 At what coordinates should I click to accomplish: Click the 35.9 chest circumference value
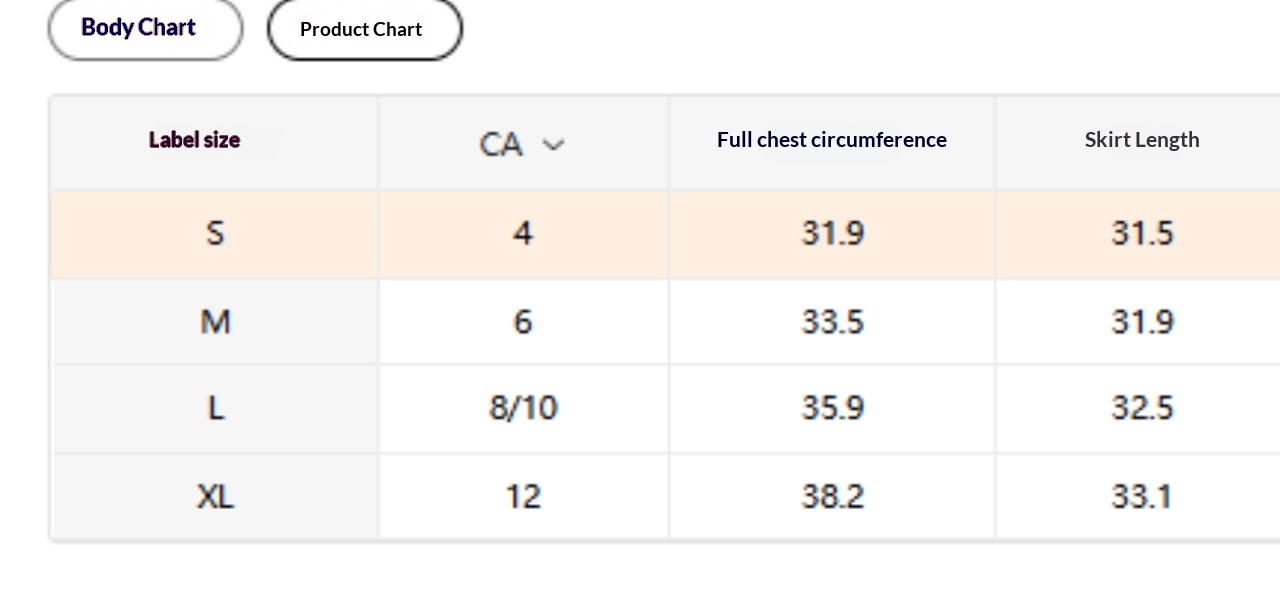click(x=832, y=408)
